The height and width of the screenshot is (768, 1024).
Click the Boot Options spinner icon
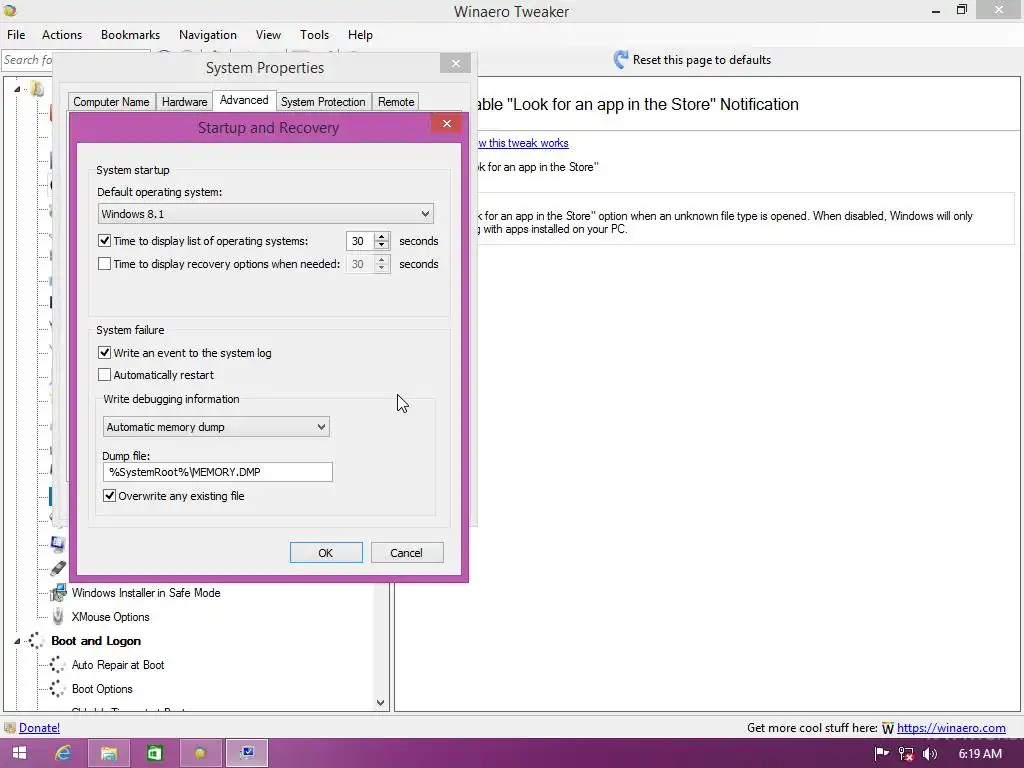[x=57, y=689]
